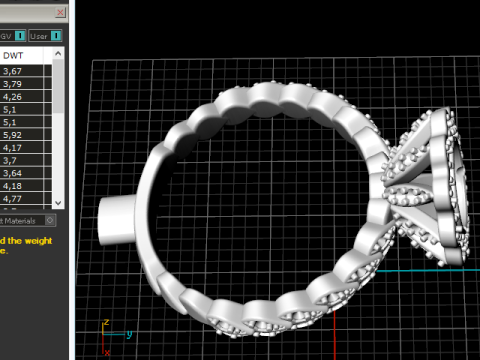Select the 4,26 weight row
This screenshot has height=360, width=480.
[26, 97]
